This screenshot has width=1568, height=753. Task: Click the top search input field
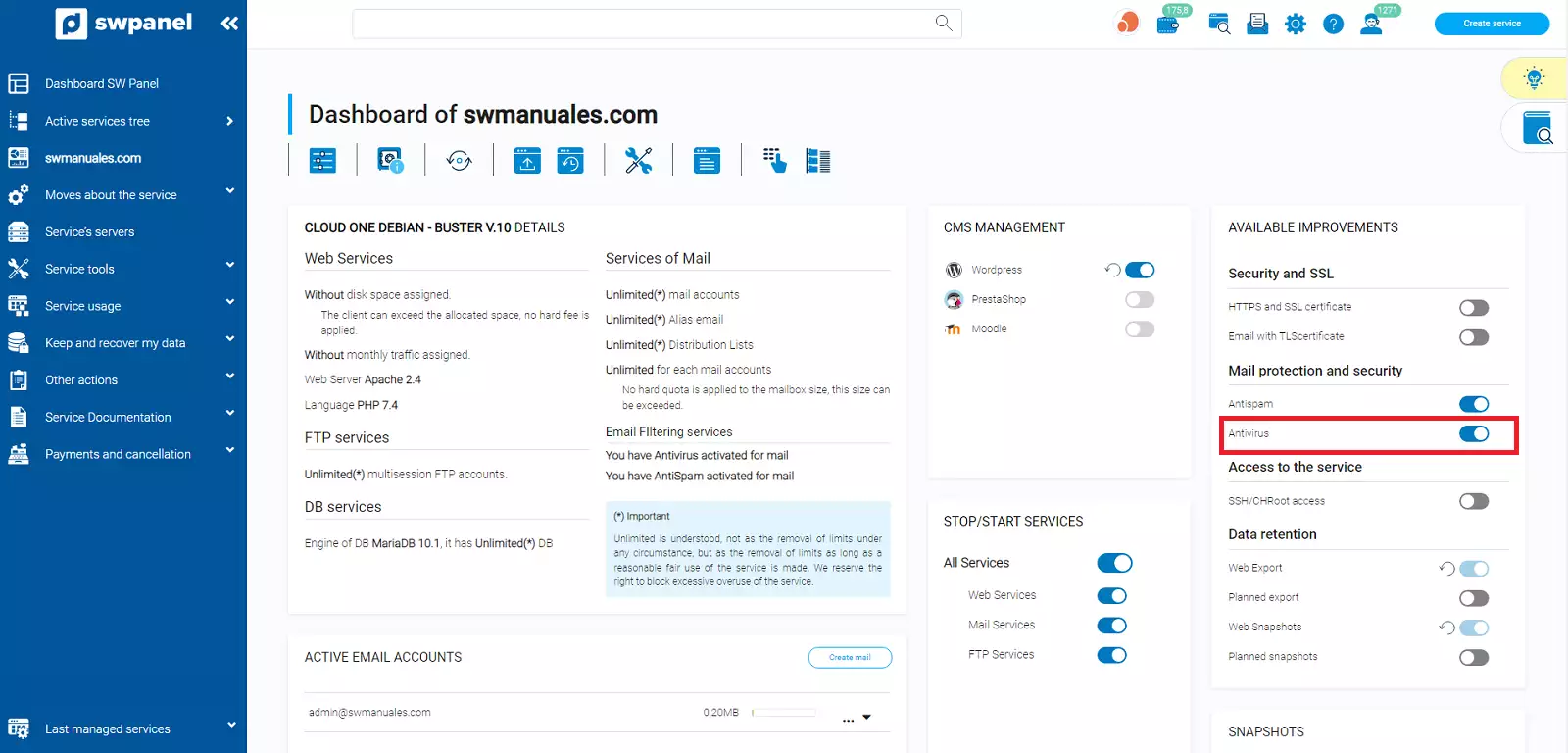[642, 24]
